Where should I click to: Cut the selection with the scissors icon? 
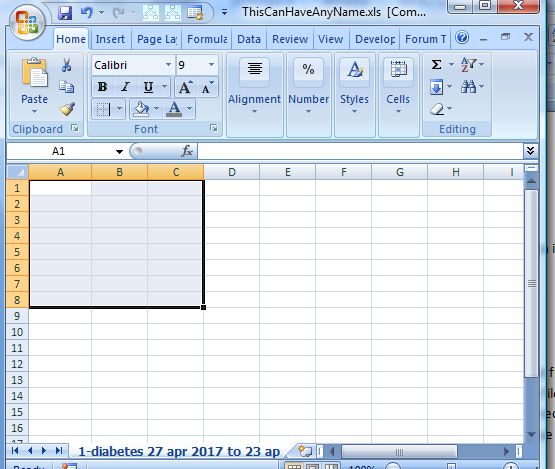point(67,65)
